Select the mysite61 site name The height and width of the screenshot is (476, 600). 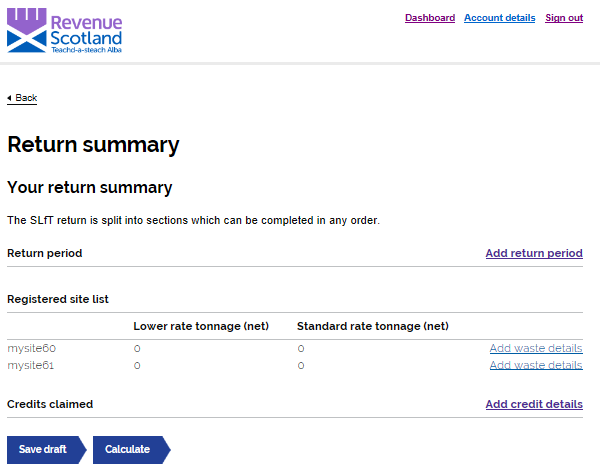(31, 365)
